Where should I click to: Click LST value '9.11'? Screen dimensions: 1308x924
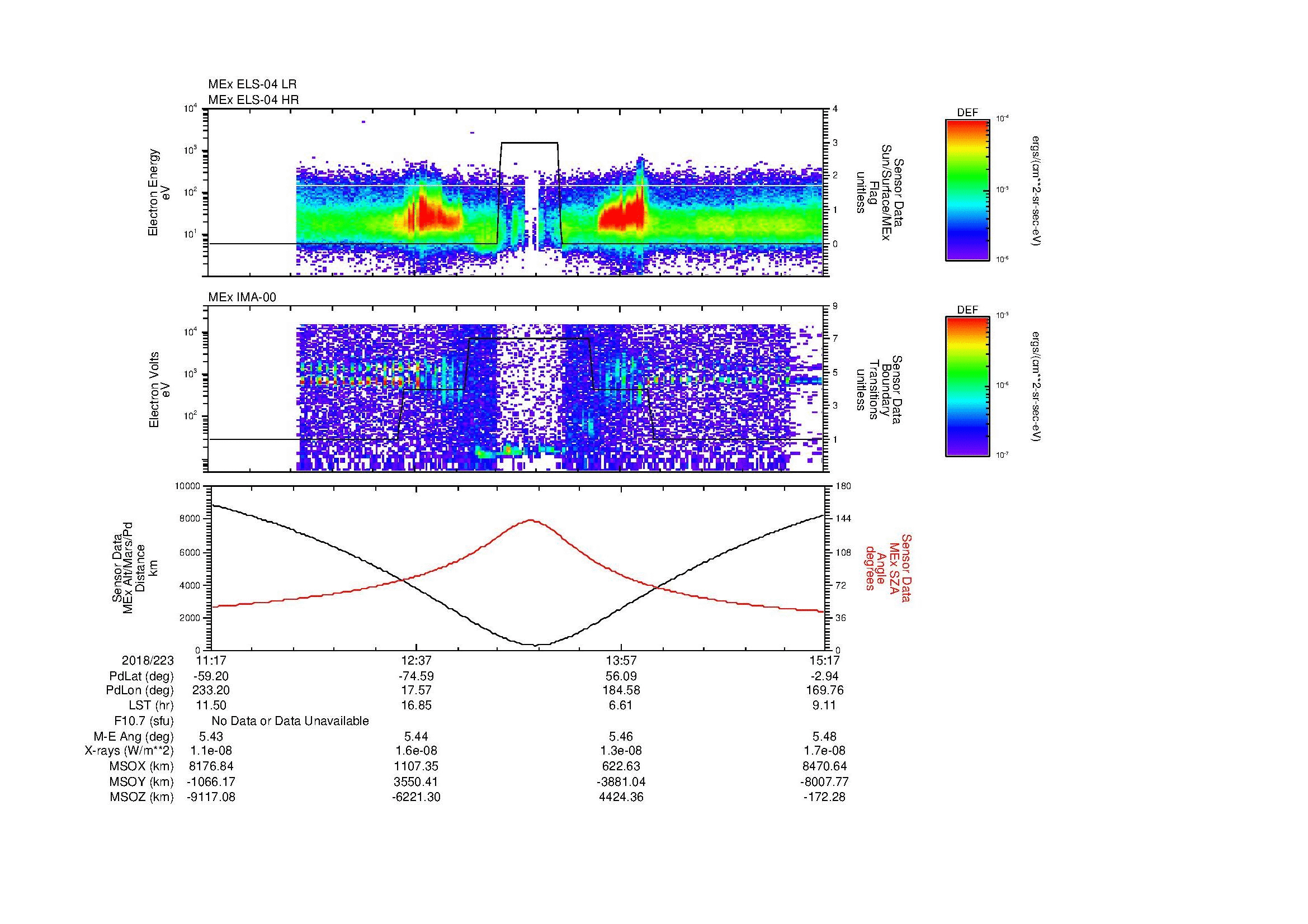point(825,705)
